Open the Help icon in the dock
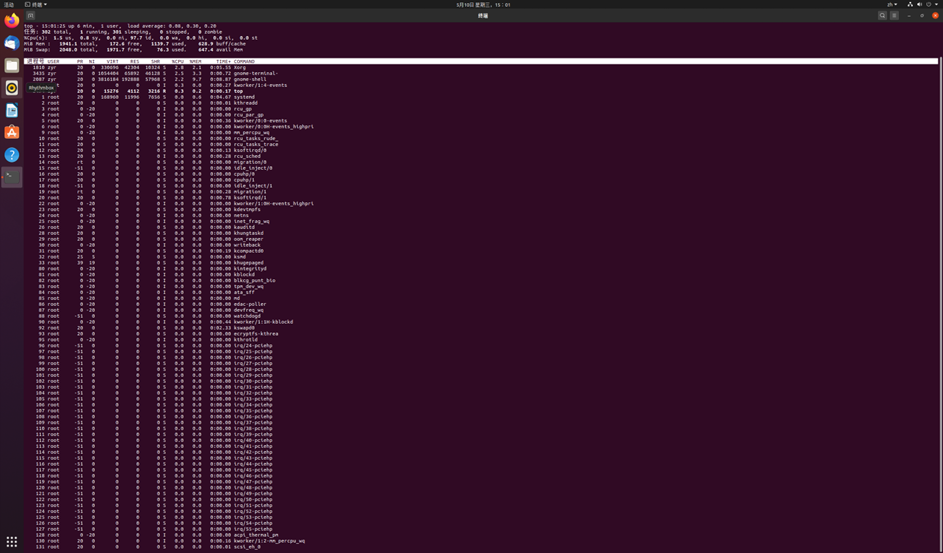The height and width of the screenshot is (553, 943). [x=11, y=154]
